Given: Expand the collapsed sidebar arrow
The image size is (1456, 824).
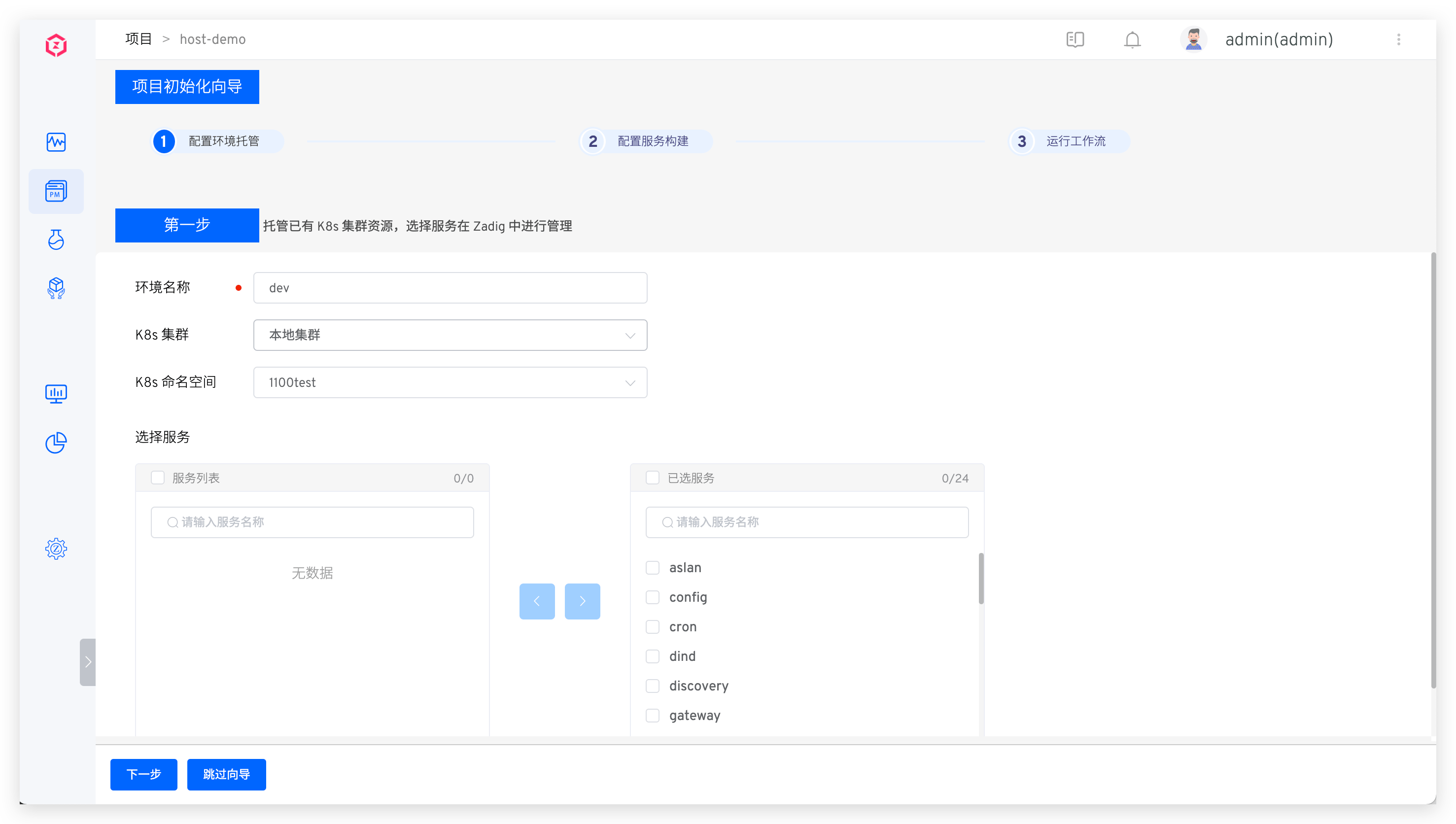Looking at the screenshot, I should pyautogui.click(x=88, y=661).
